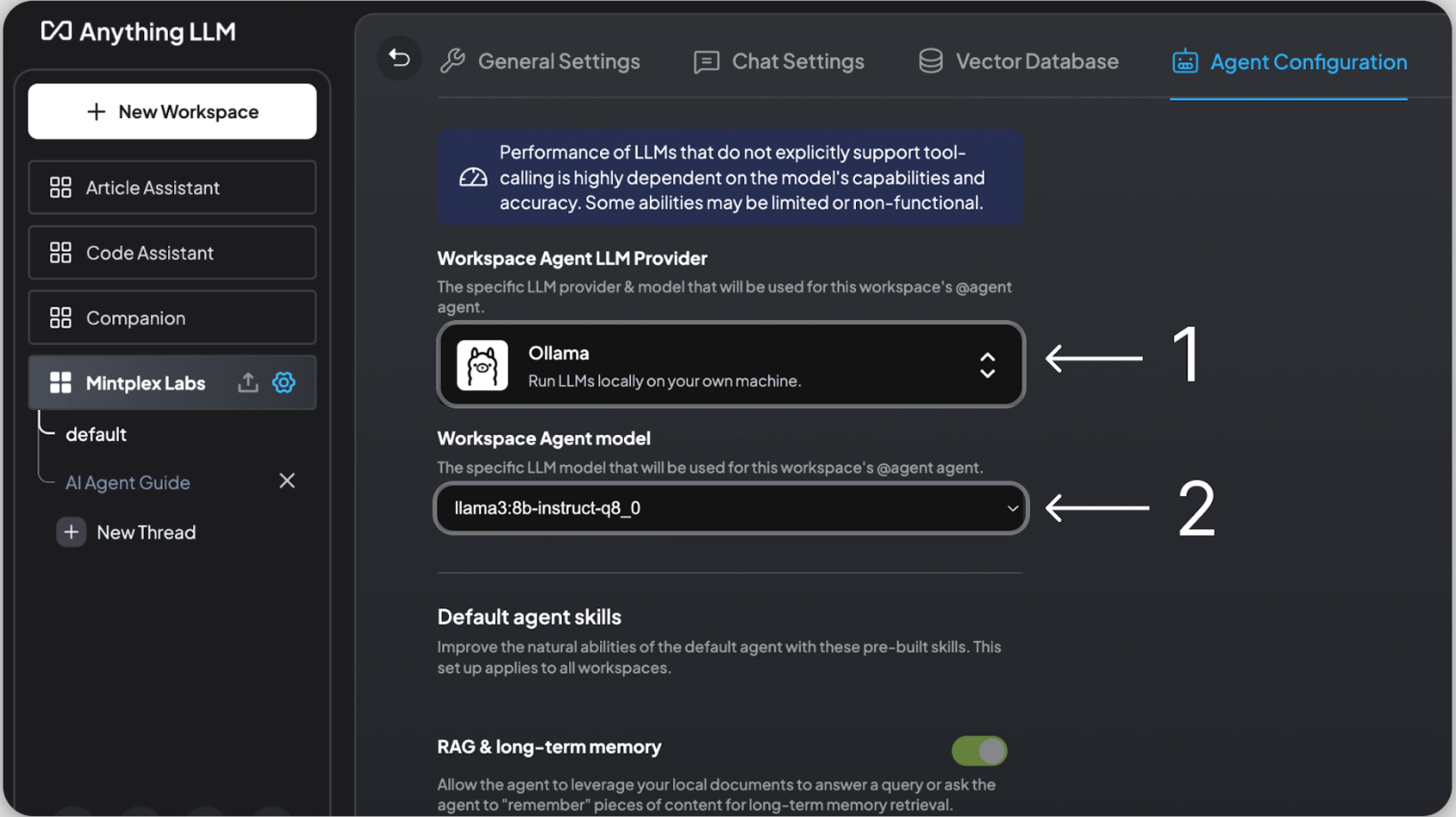Click the grid icon next to Companion

60,317
